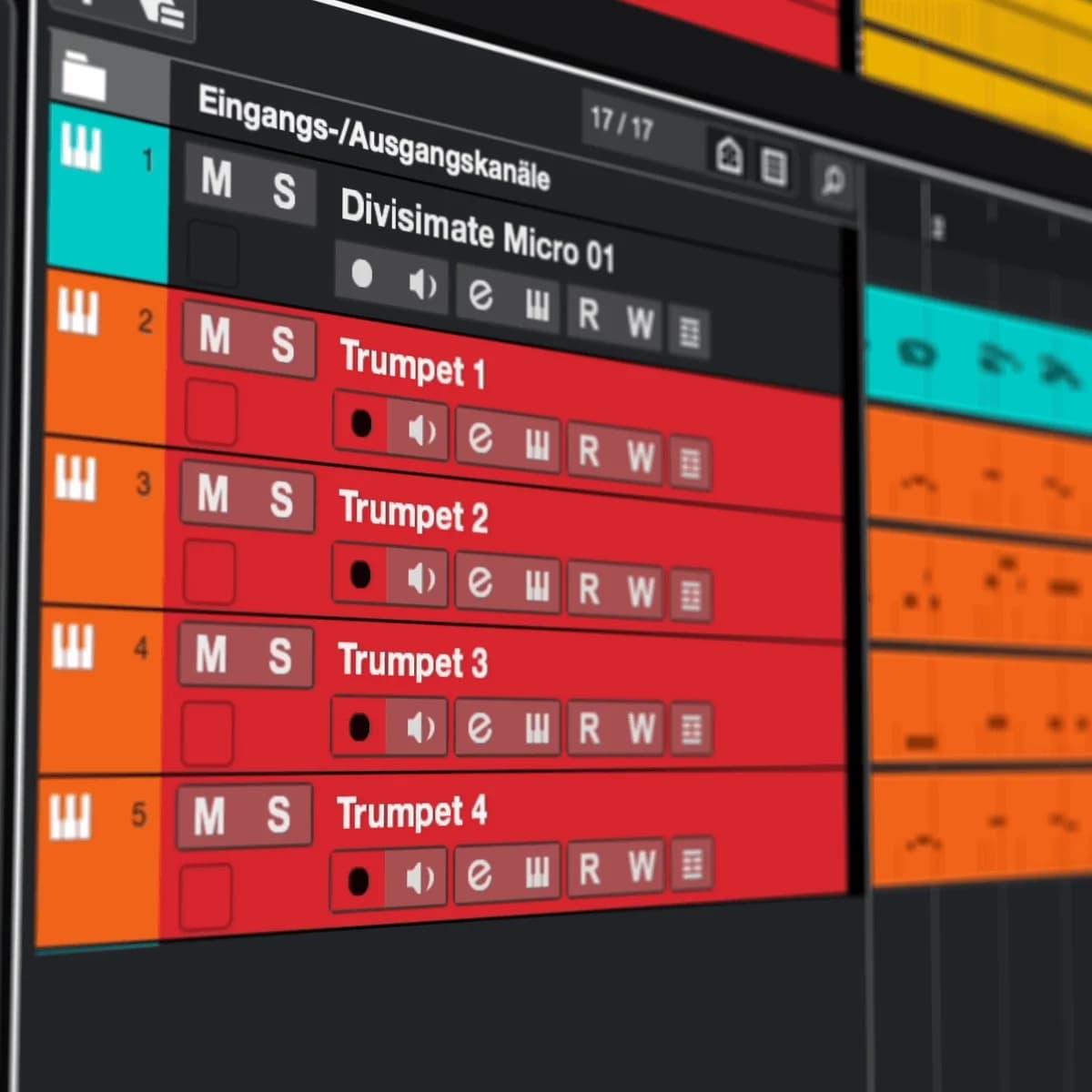Mute the Trumpet 1 track

(x=215, y=337)
